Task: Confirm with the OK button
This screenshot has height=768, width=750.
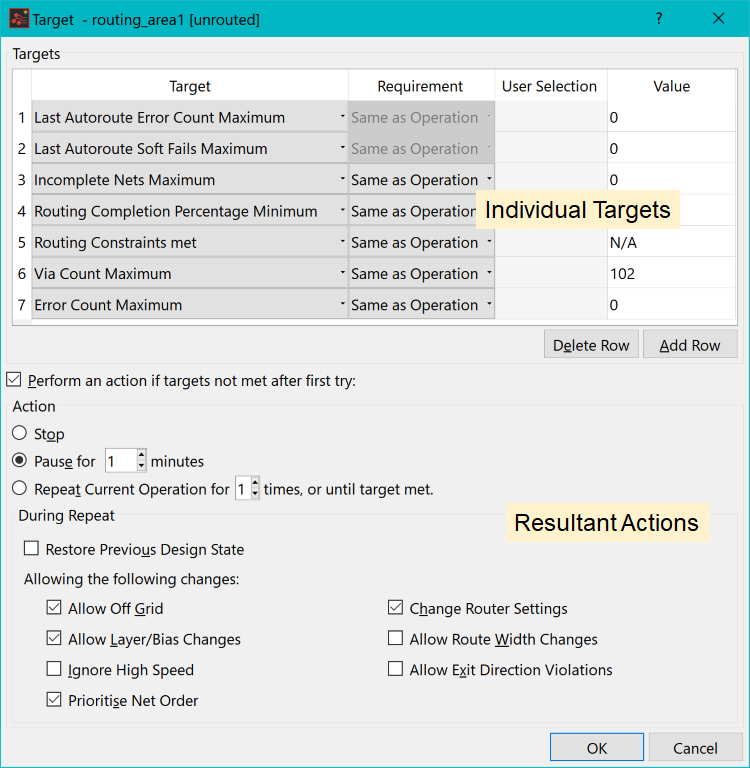Action: tap(597, 747)
